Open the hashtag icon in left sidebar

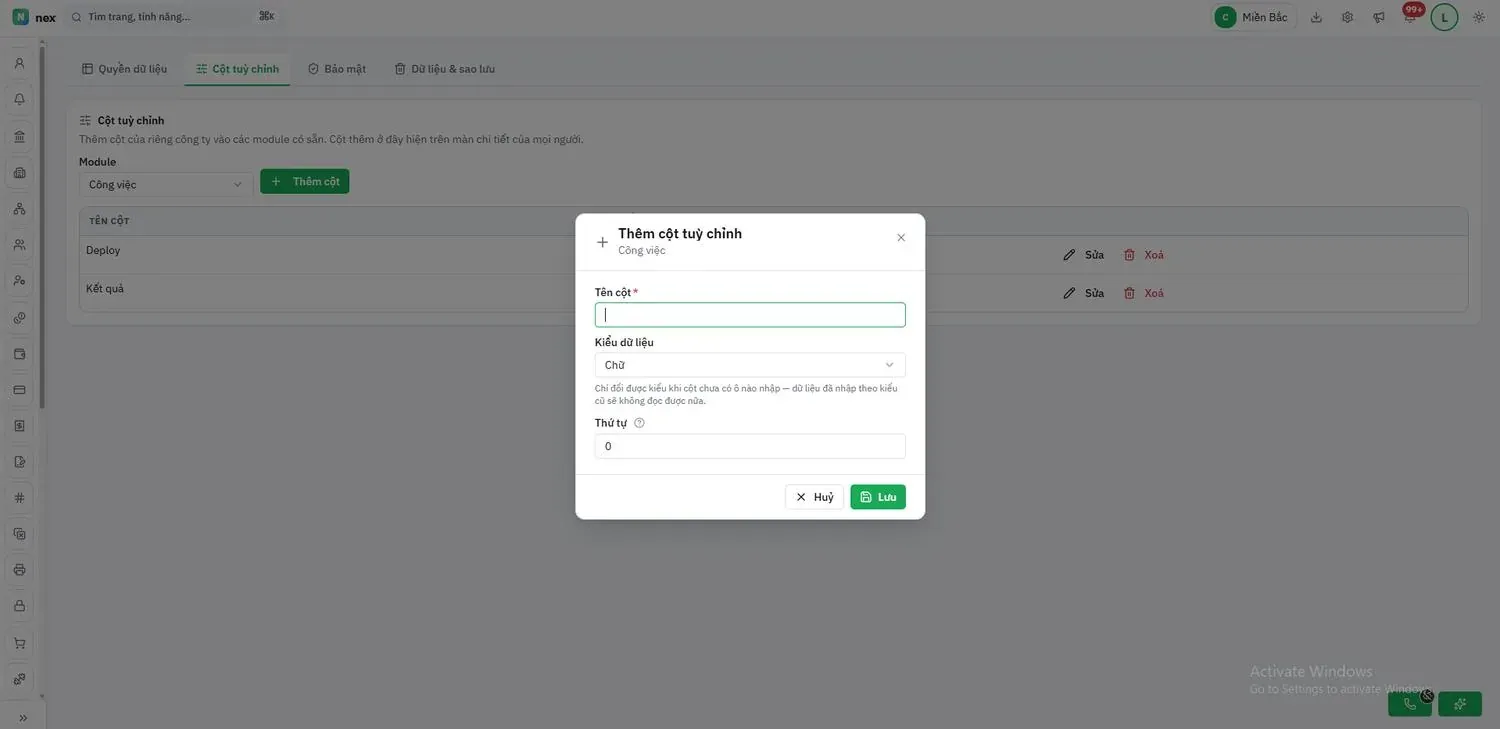19,498
